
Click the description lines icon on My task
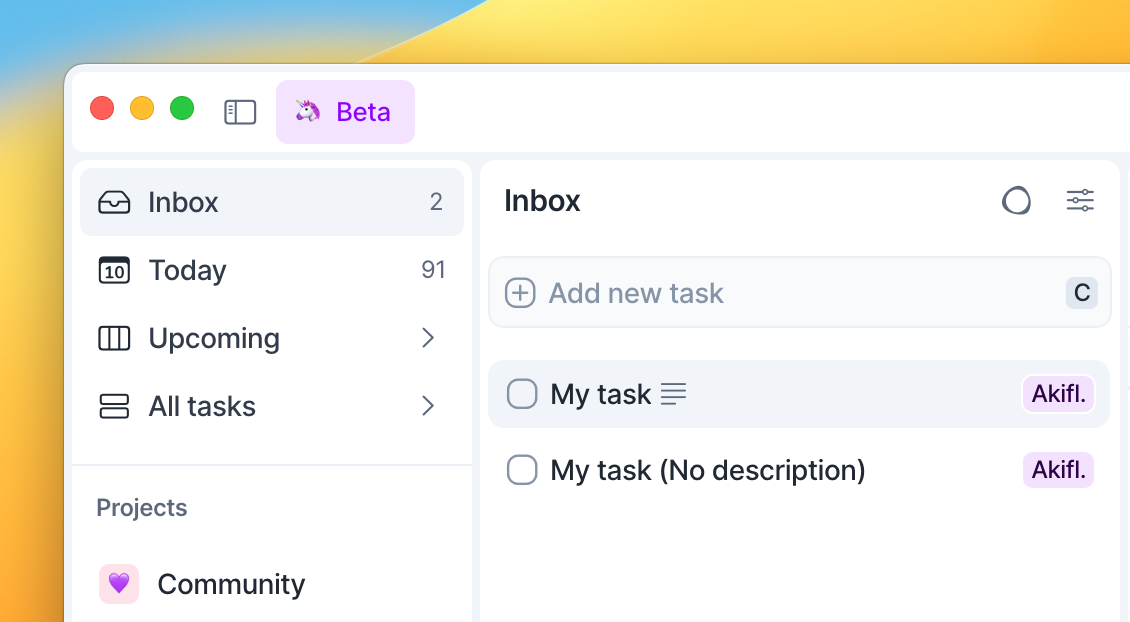[x=673, y=394]
